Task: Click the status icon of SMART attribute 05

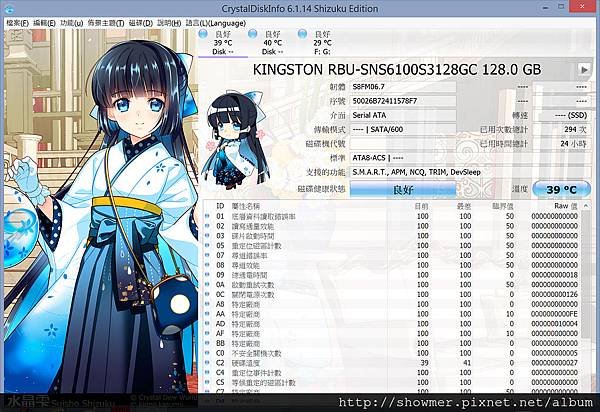Action: coord(207,246)
